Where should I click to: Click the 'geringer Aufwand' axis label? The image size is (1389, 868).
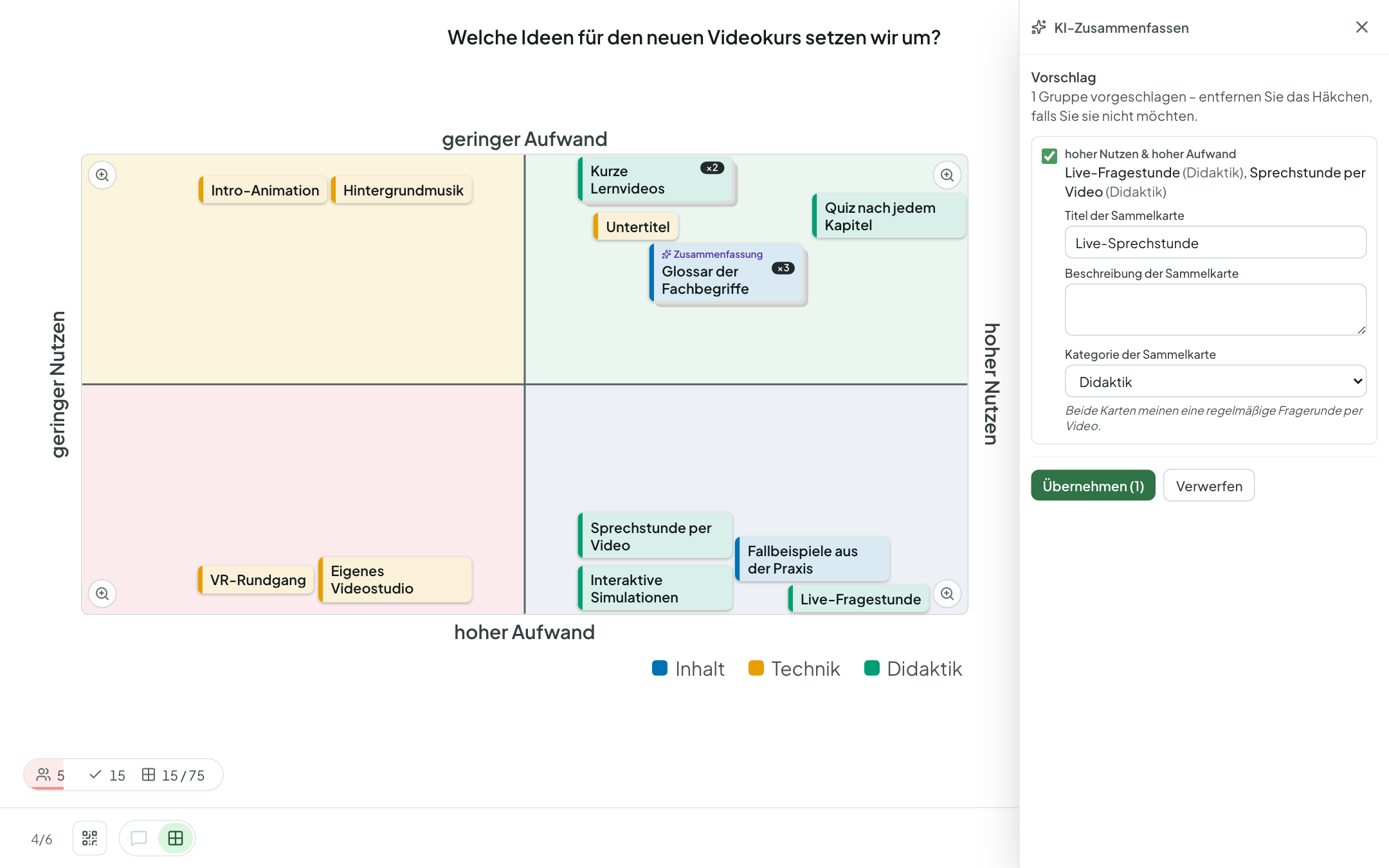click(524, 139)
